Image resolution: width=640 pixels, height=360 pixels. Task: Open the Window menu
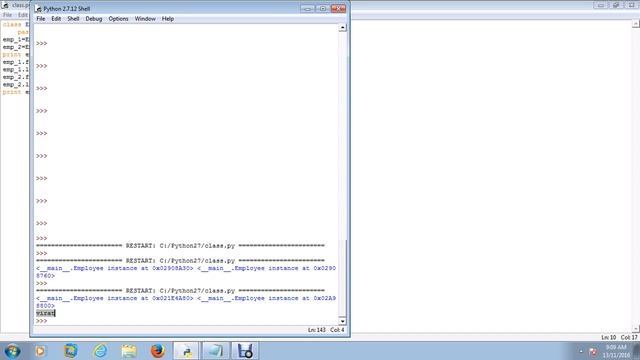click(x=145, y=19)
